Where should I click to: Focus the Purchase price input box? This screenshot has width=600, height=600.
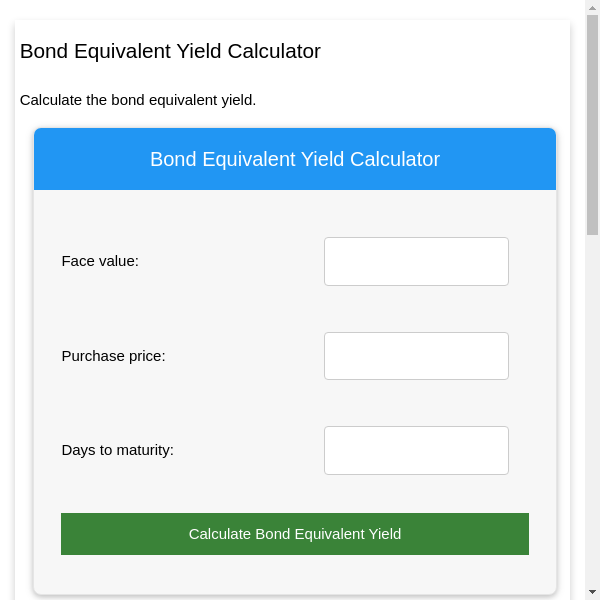(x=416, y=356)
